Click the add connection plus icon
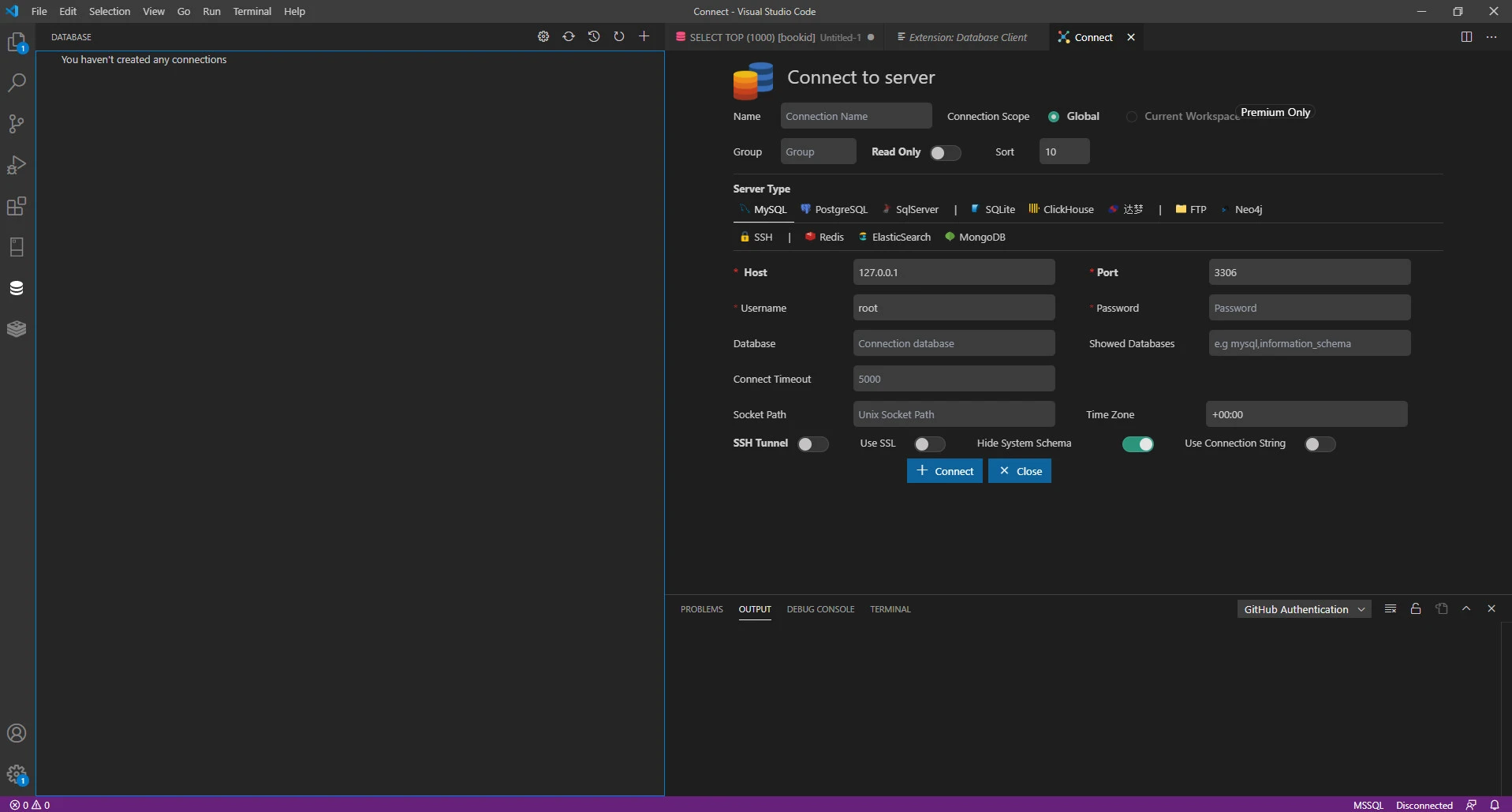1512x812 pixels. tap(644, 37)
